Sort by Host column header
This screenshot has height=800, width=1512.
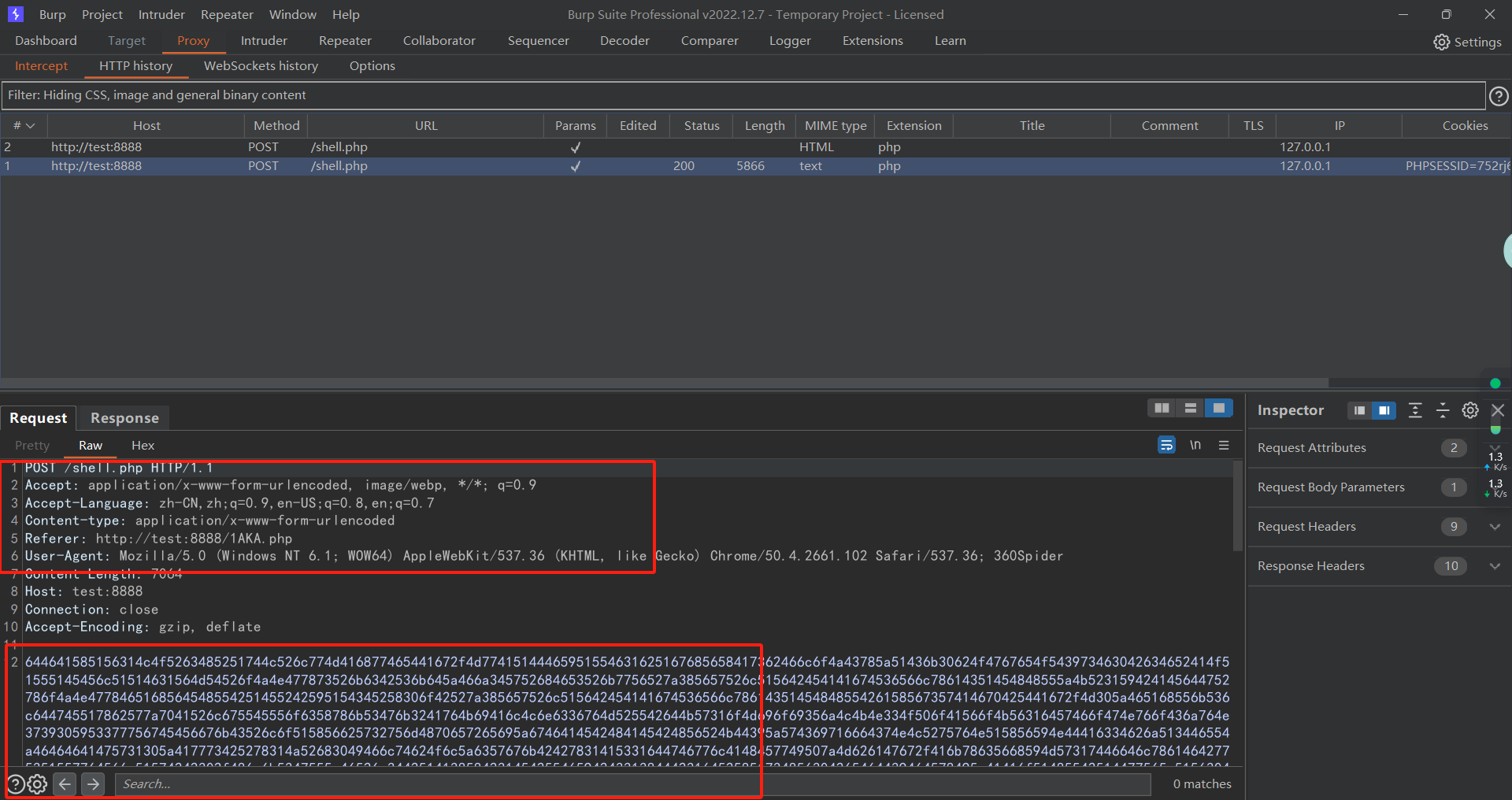coord(146,126)
